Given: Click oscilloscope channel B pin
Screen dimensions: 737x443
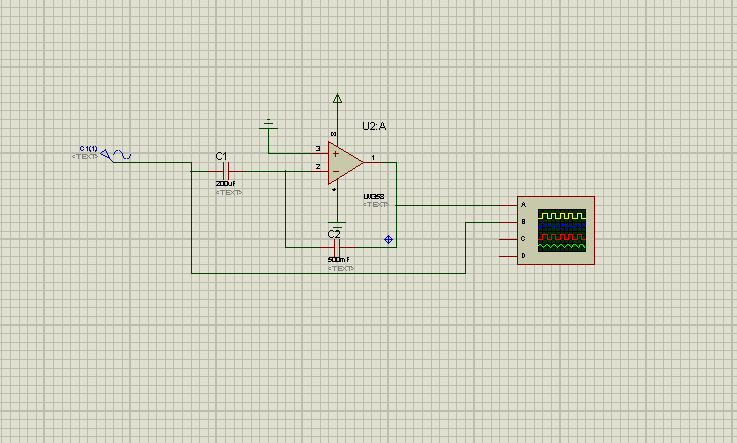Looking at the screenshot, I should [510, 222].
